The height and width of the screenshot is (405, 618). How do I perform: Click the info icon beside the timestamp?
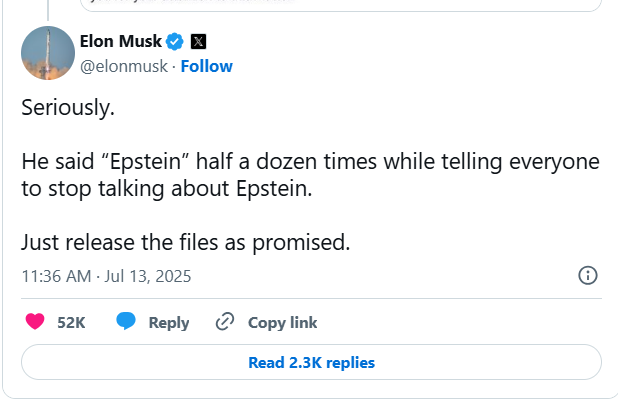click(588, 275)
